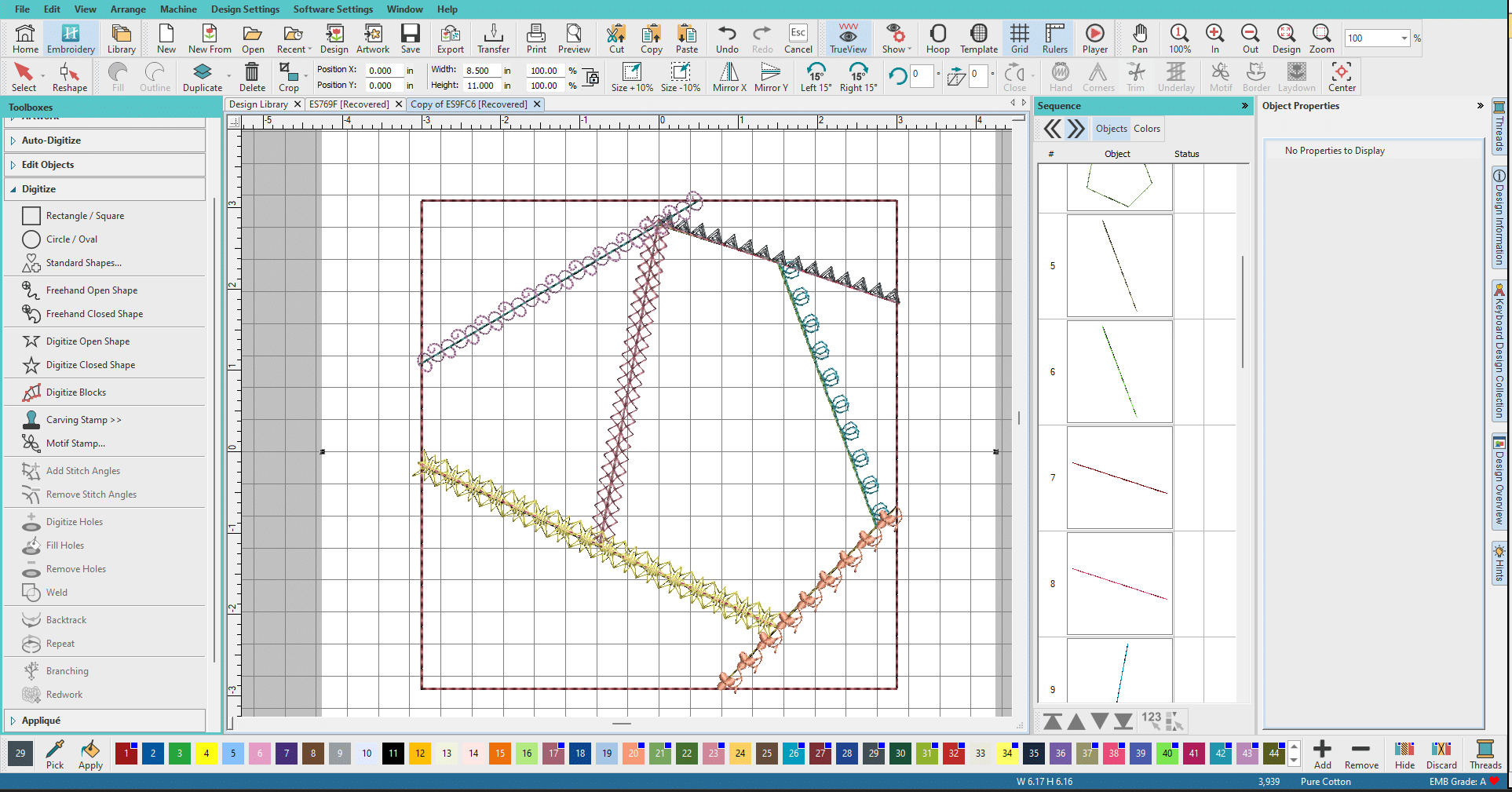Click the Transfer to machine icon

pyautogui.click(x=494, y=38)
